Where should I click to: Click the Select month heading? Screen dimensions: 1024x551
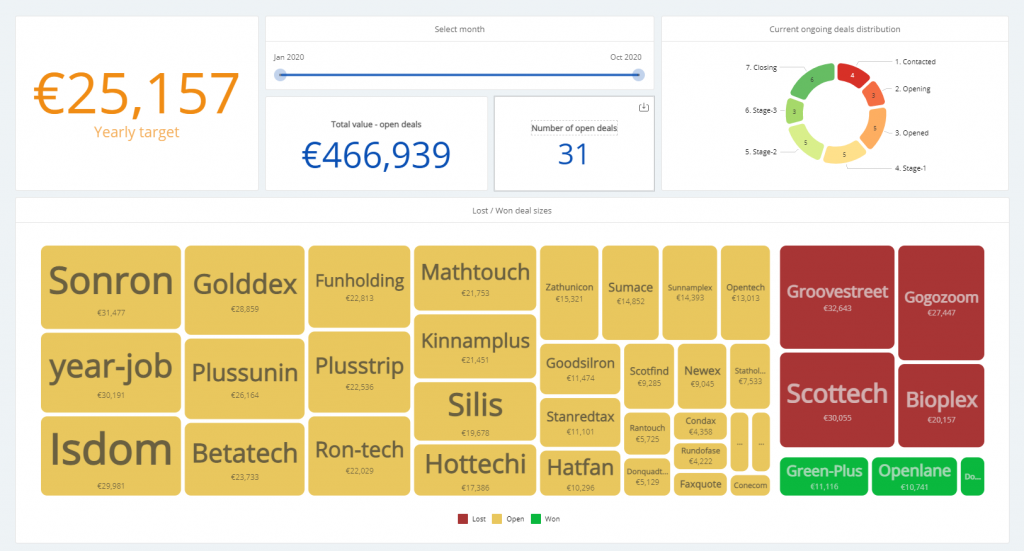tap(459, 29)
